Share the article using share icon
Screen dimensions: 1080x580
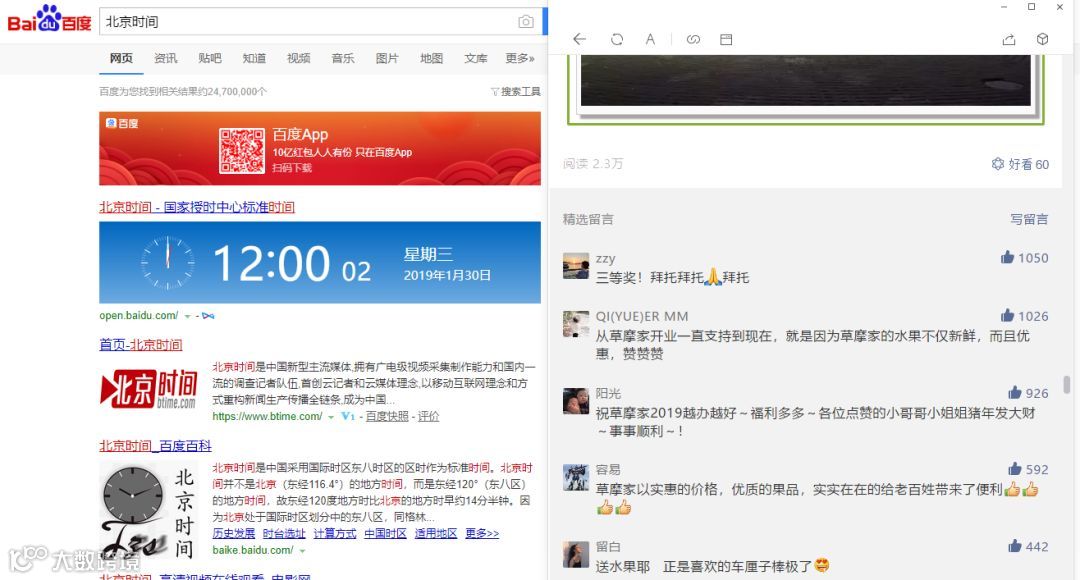[x=1009, y=39]
